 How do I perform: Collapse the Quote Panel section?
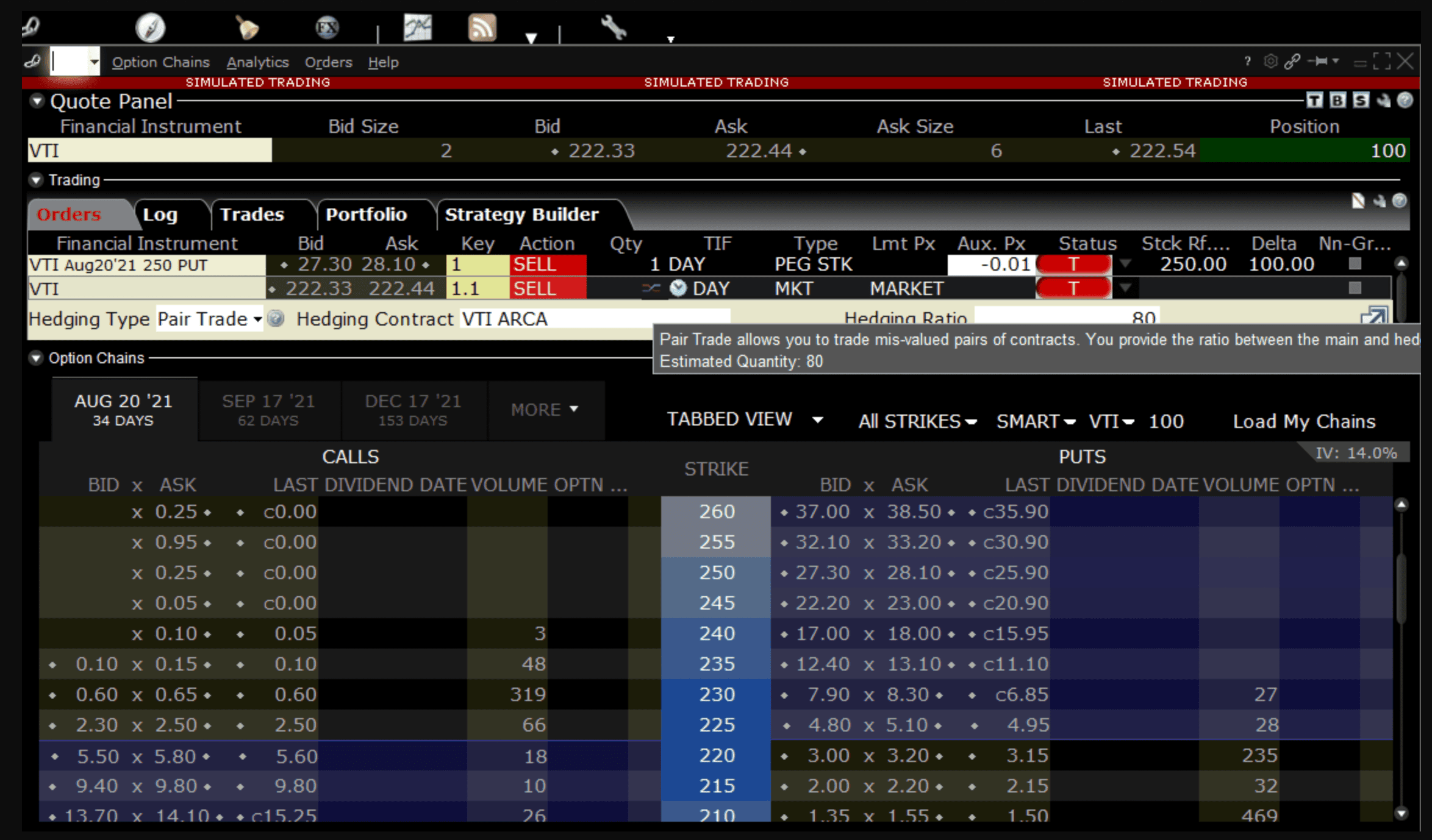click(x=37, y=101)
